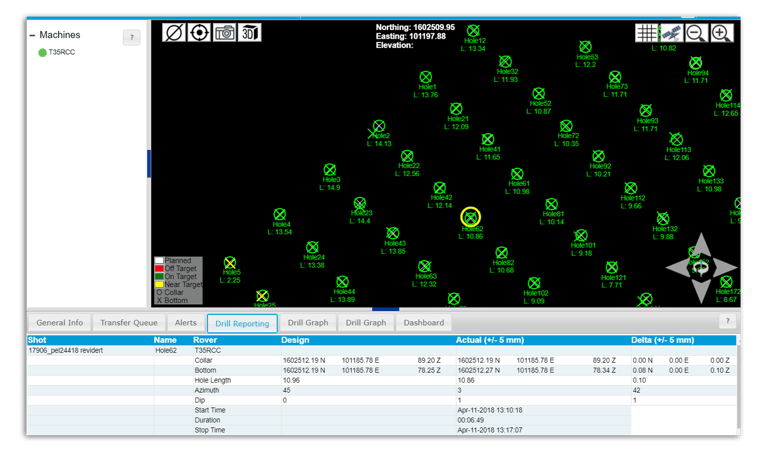Open the General Info tab
This screenshot has height=452, width=768.
tap(60, 323)
